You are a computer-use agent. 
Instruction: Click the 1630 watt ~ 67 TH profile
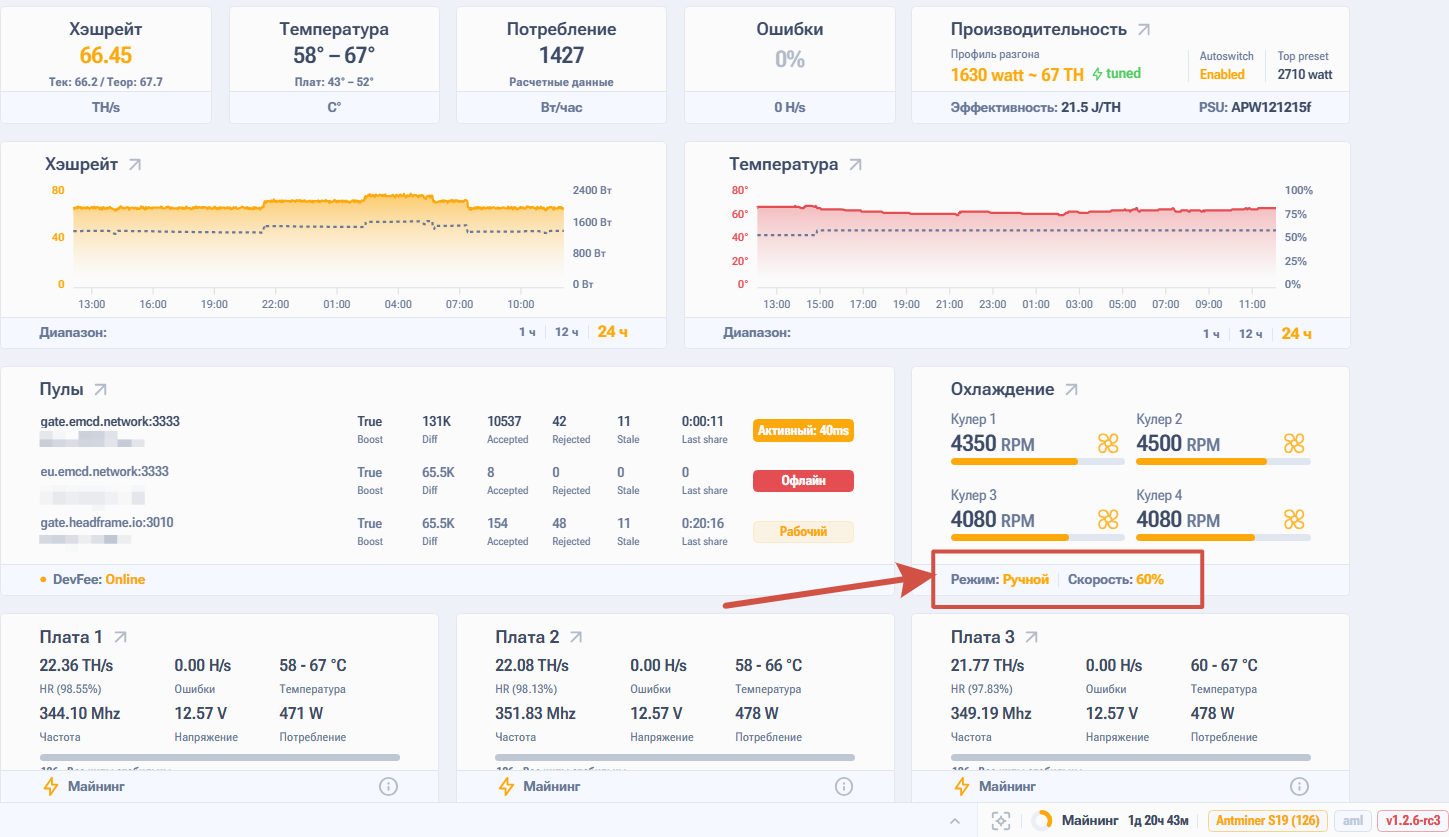[x=1017, y=74]
